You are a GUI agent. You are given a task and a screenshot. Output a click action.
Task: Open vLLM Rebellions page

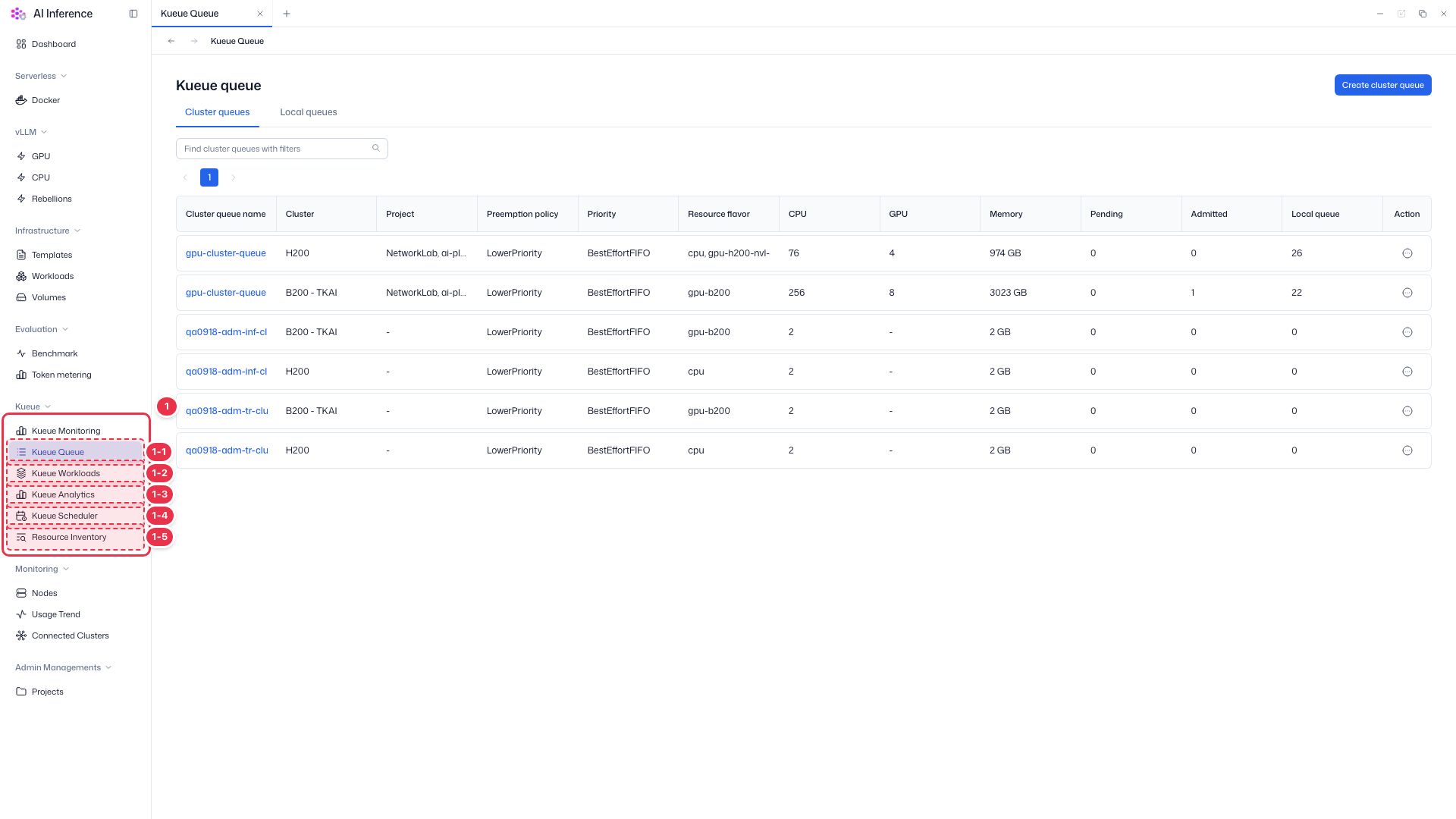click(x=44, y=199)
